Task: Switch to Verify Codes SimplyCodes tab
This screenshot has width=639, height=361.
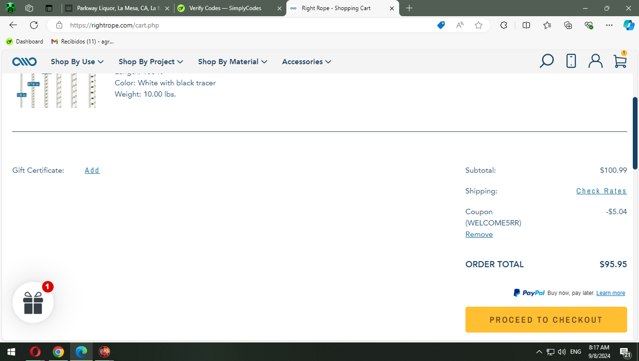Action: [x=229, y=8]
